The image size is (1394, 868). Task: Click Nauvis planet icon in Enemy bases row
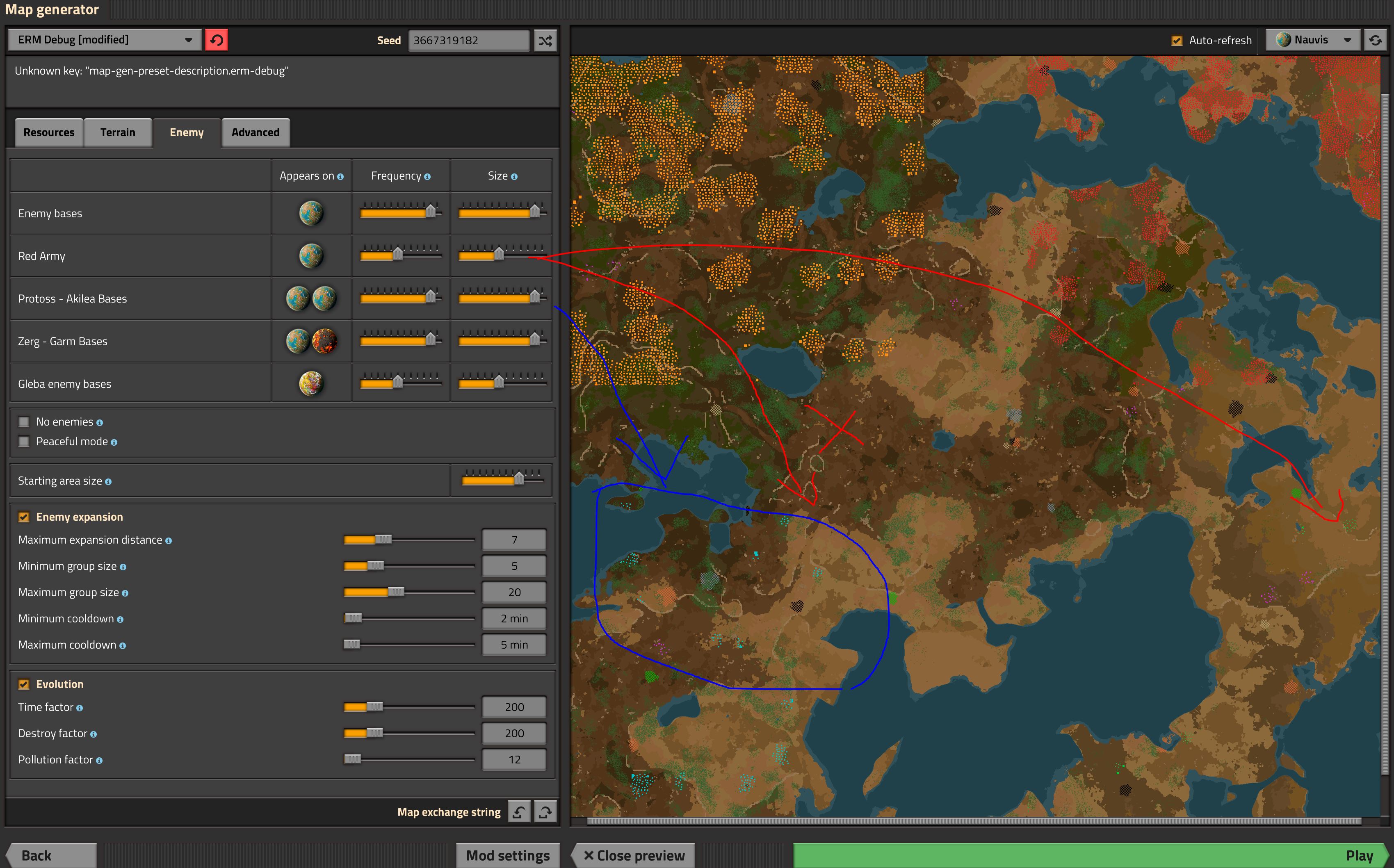click(x=311, y=213)
